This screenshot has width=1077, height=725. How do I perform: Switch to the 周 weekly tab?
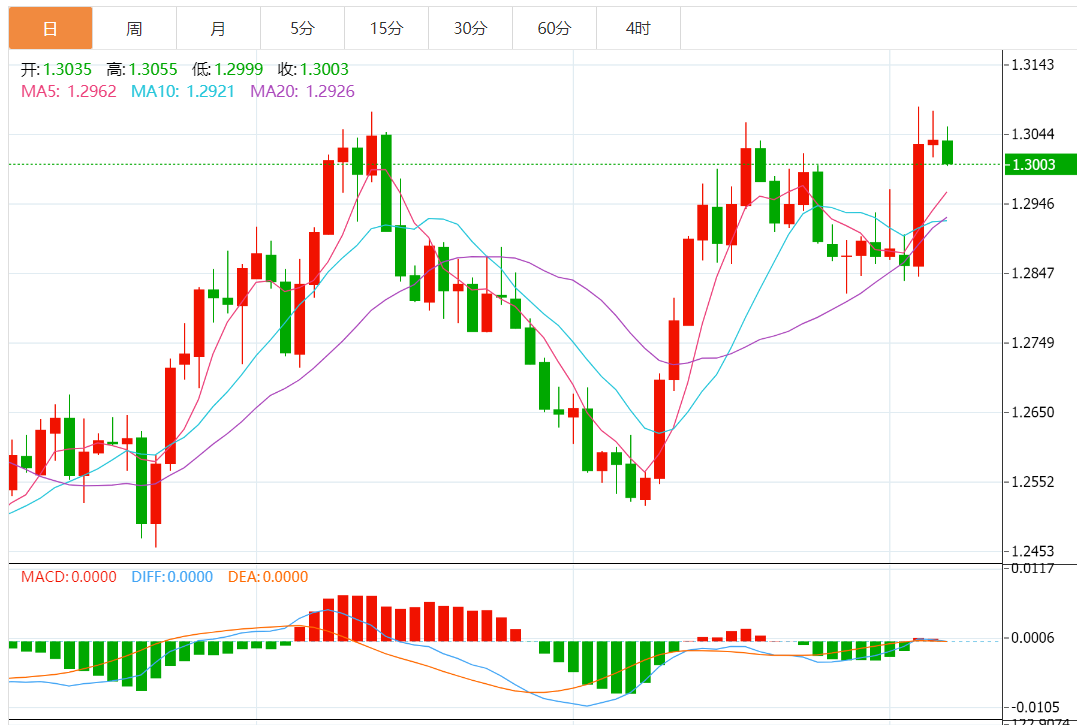click(134, 28)
